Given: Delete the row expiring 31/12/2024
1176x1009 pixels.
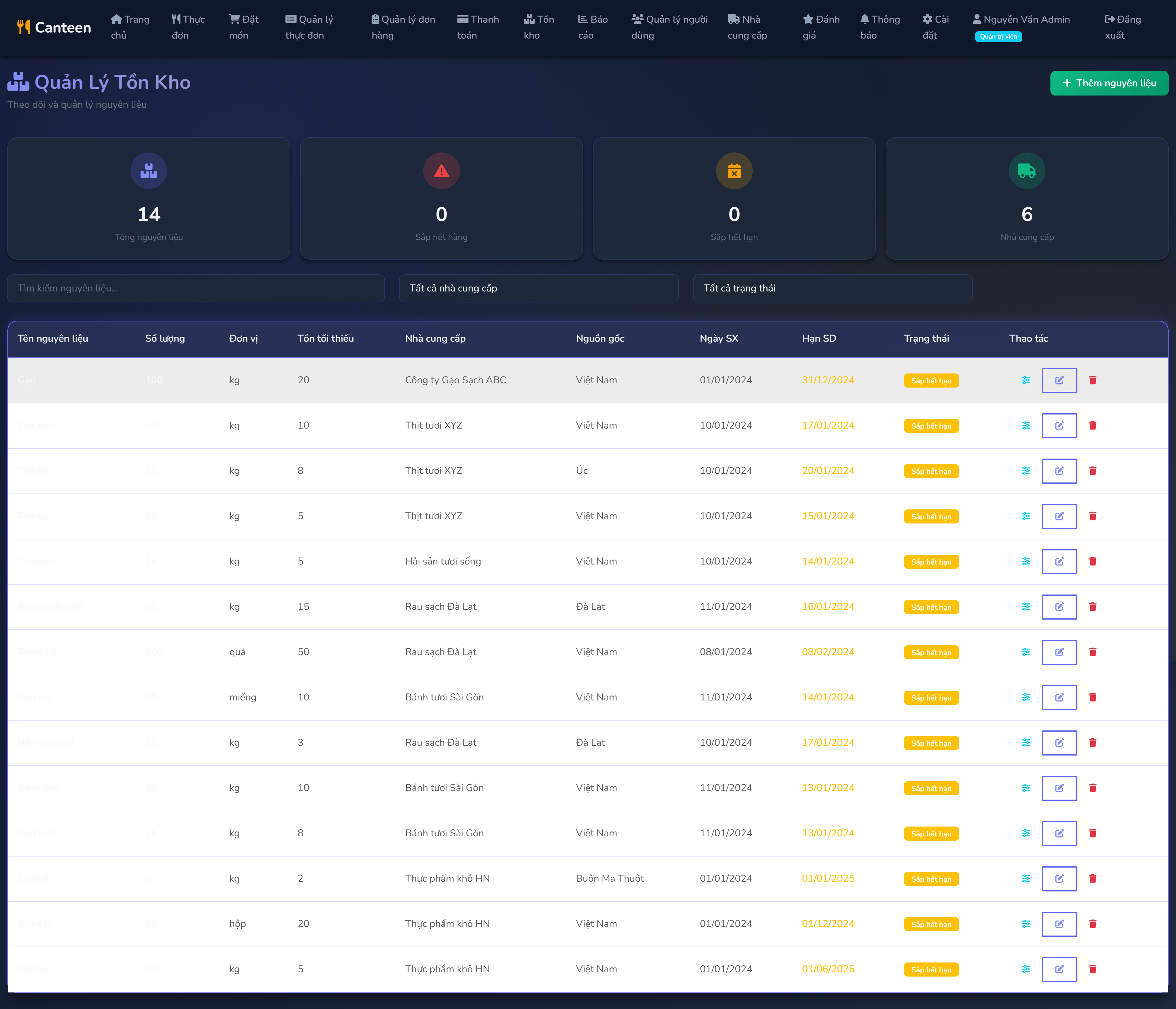Looking at the screenshot, I should coord(1093,380).
